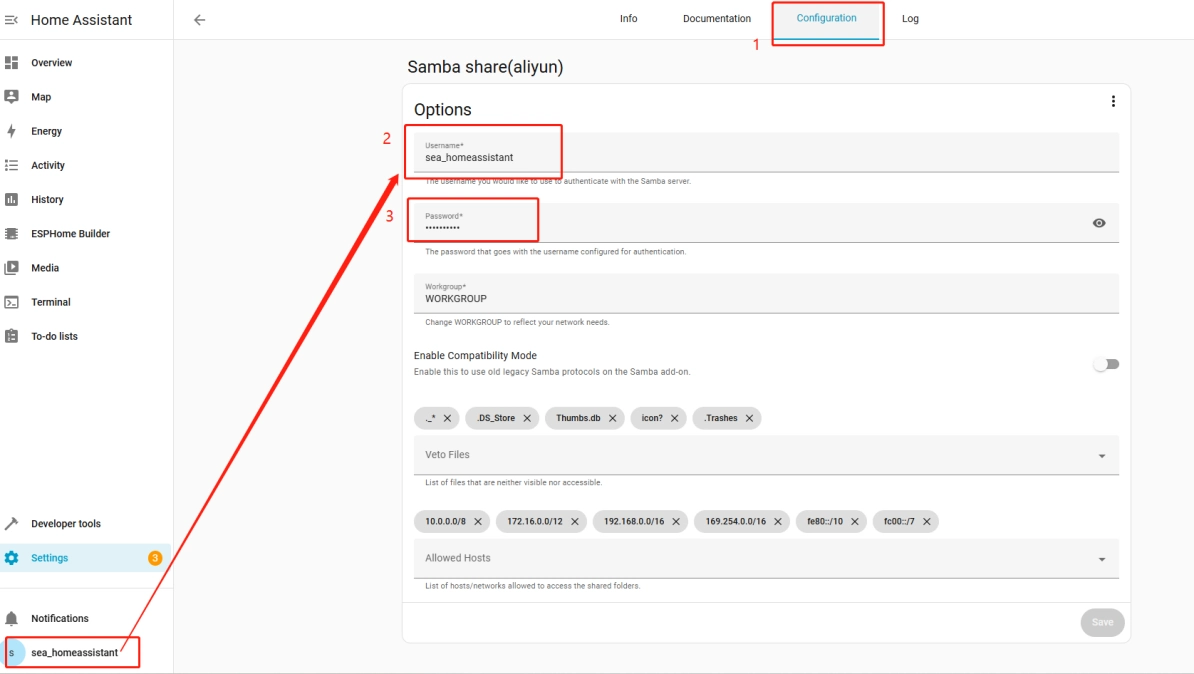This screenshot has height=674, width=1194.
Task: Open the options three-dot menu
Action: [1113, 101]
